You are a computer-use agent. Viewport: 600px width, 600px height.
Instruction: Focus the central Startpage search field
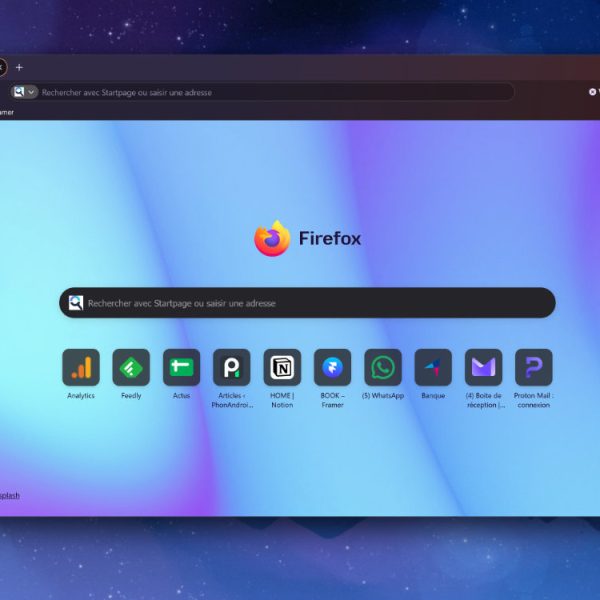[307, 303]
